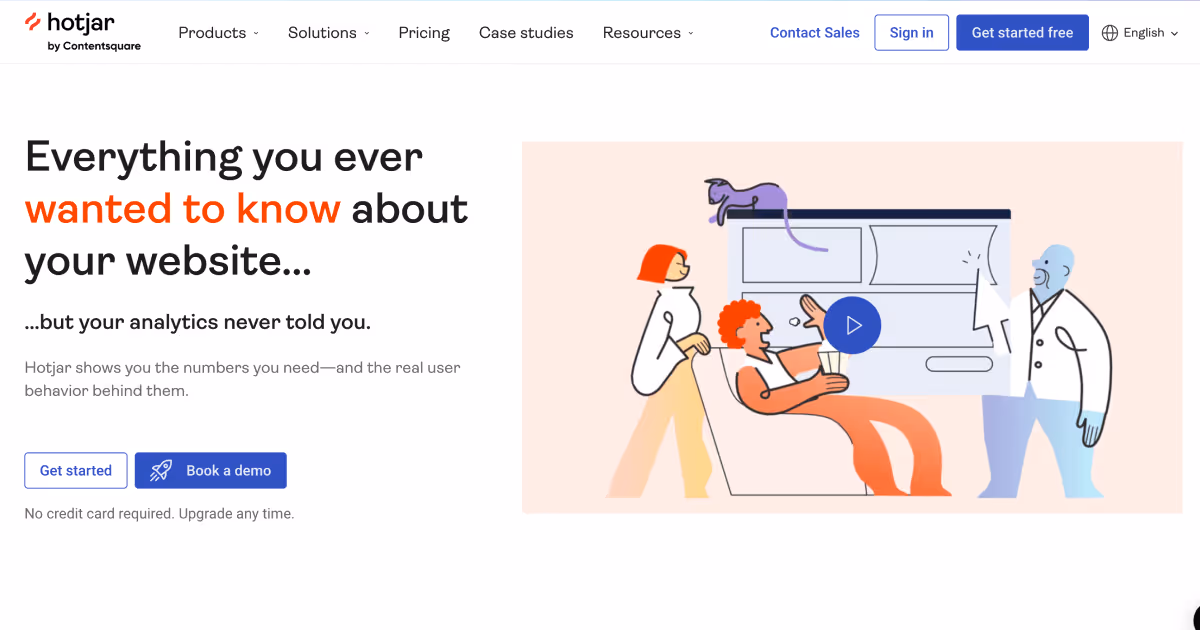This screenshot has height=630, width=1200.
Task: Open the English language selector
Action: (x=1140, y=33)
